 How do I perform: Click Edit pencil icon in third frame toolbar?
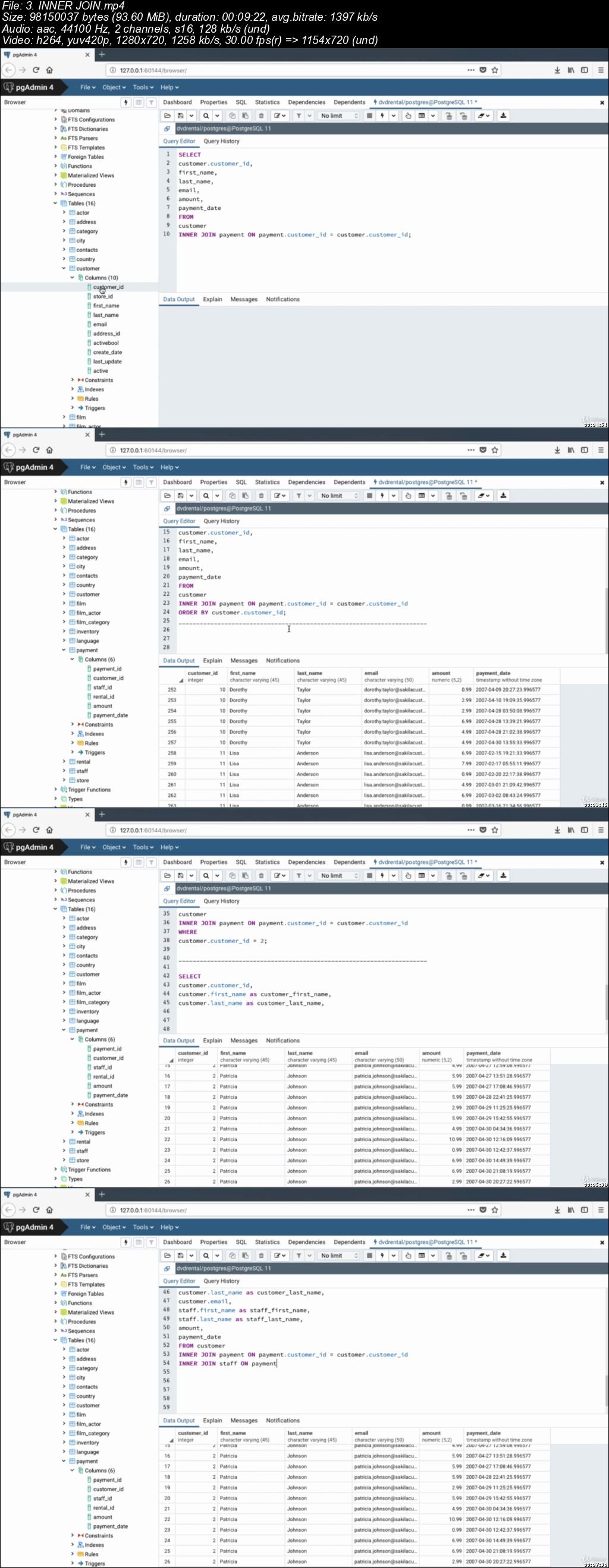[x=280, y=875]
